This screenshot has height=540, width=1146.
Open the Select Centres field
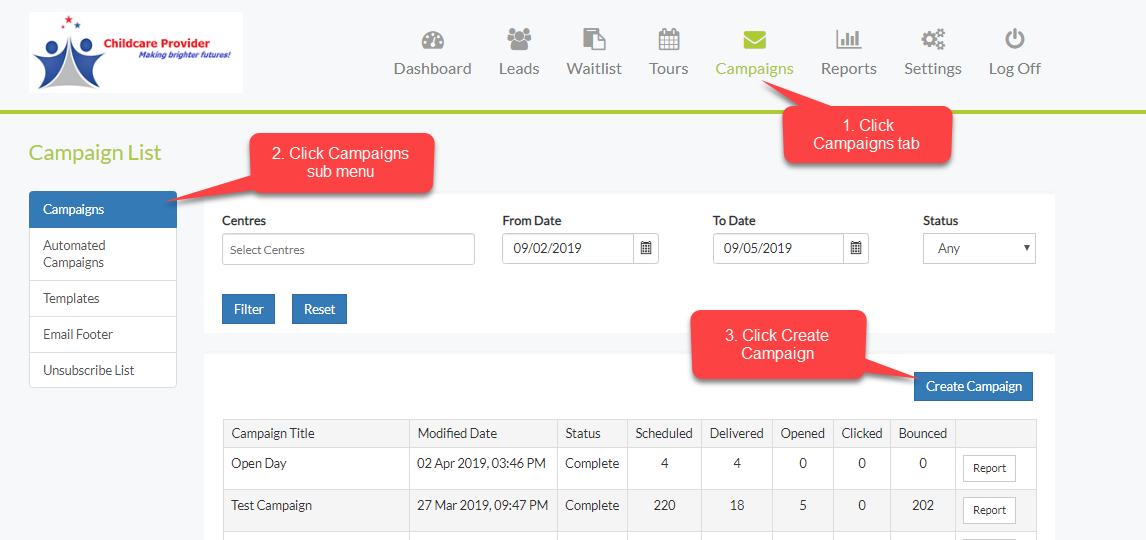pos(348,250)
